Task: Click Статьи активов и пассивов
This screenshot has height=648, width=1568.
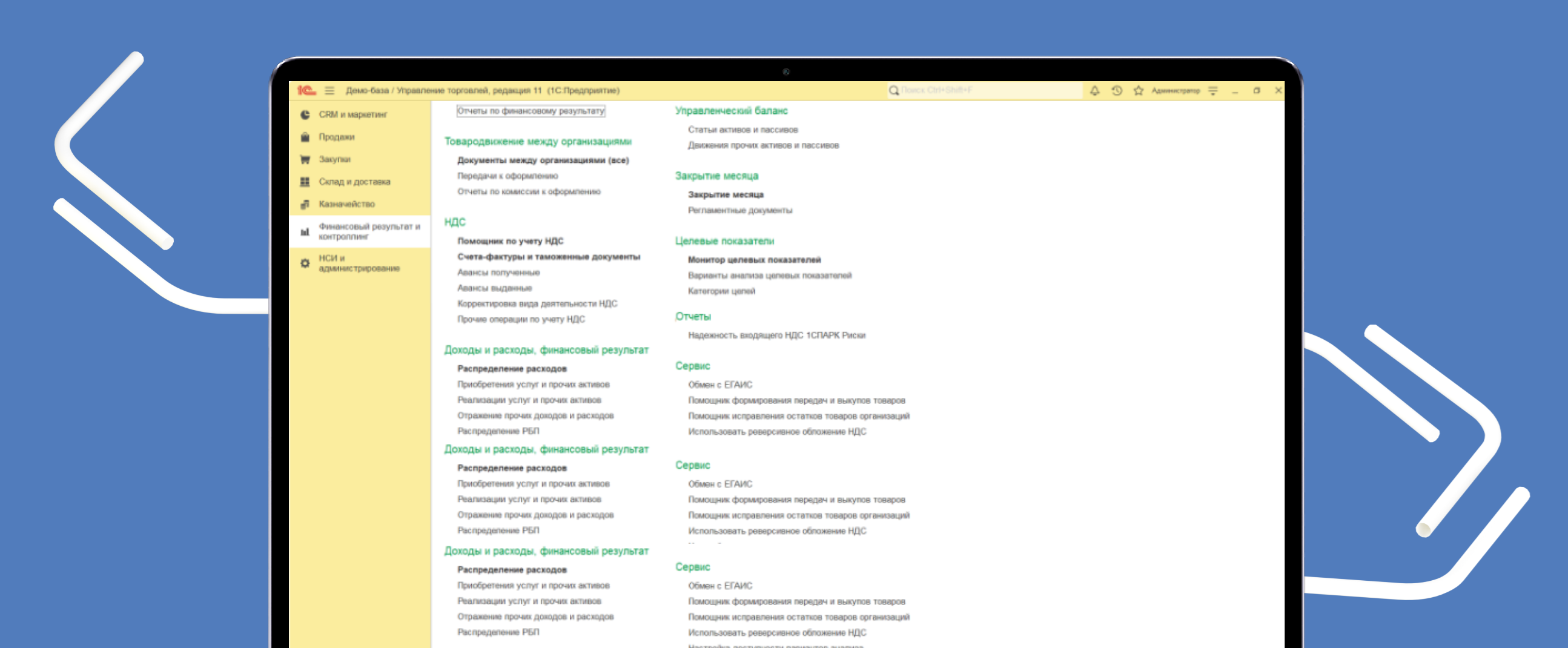Action: coord(743,130)
